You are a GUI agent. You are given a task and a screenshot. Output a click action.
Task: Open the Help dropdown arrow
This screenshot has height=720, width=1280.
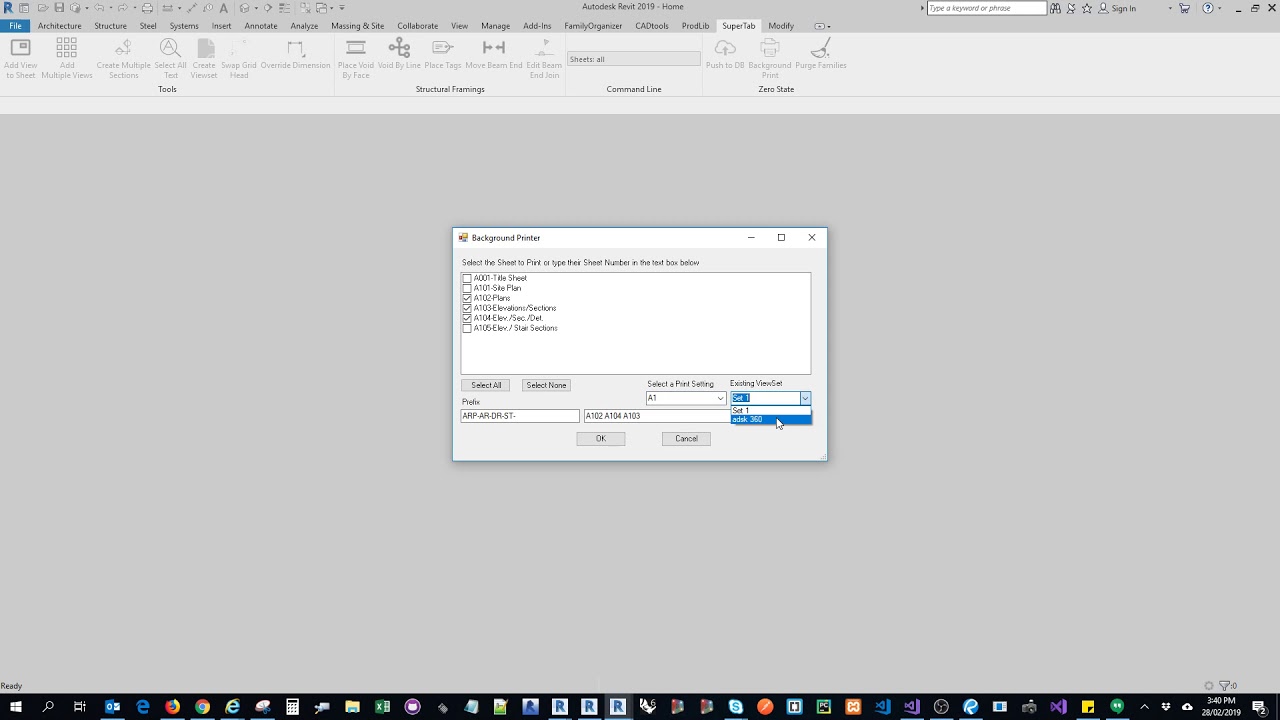tap(1219, 8)
